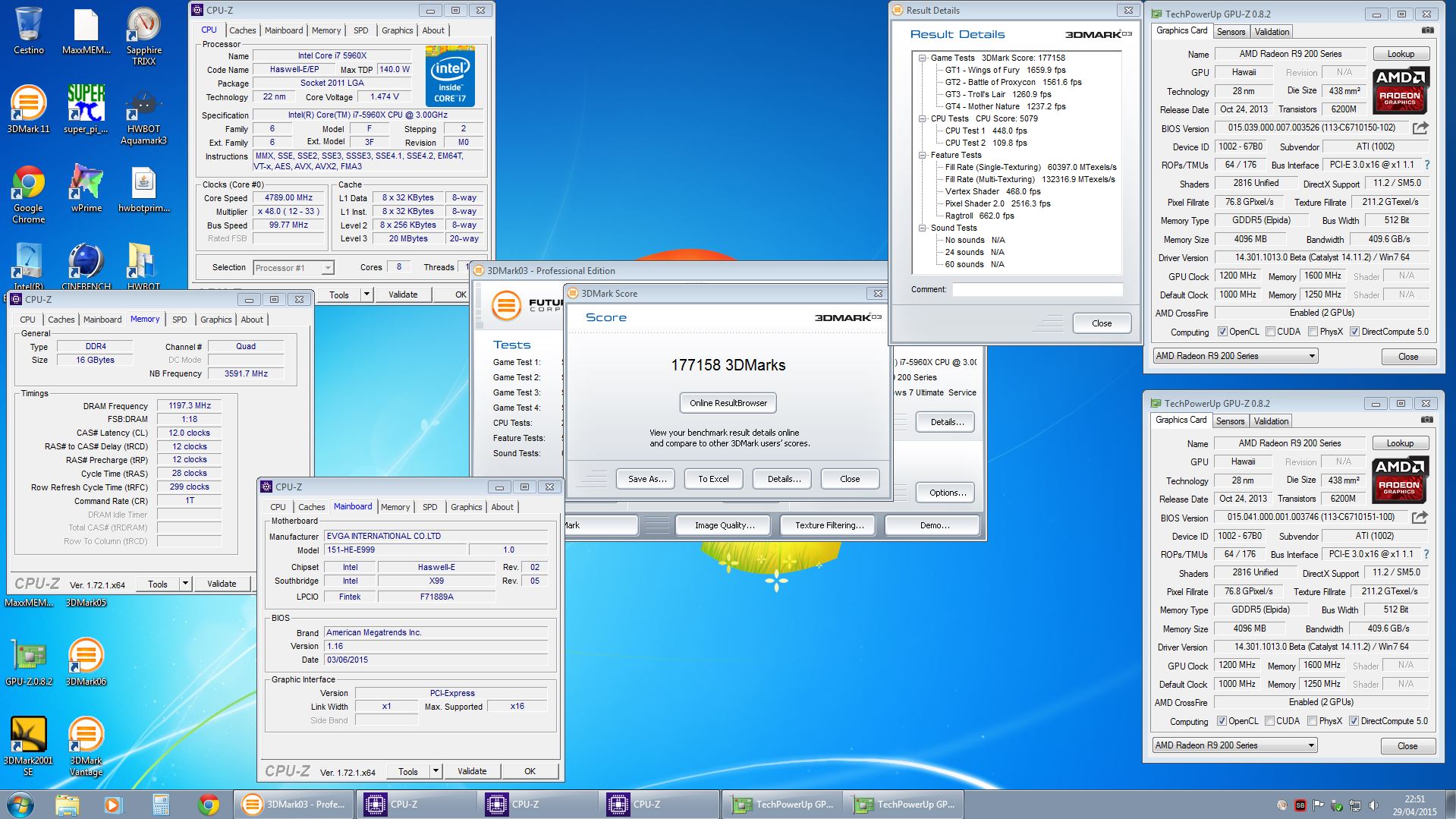Image resolution: width=1456 pixels, height=819 pixels.
Task: Toggle CUDA checkbox in upper GPU-Z
Action: point(1269,332)
